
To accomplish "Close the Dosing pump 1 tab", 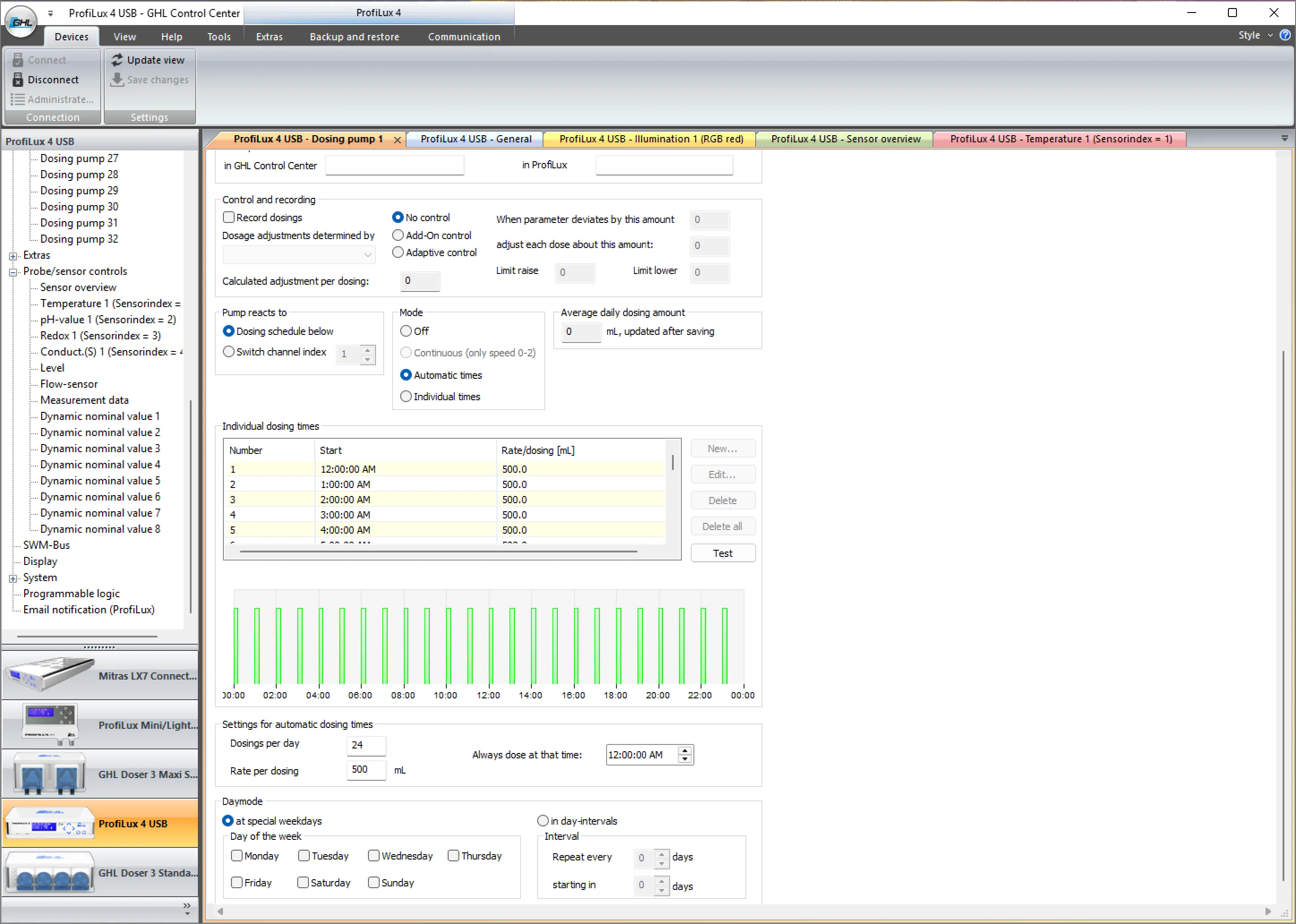I will (x=397, y=140).
